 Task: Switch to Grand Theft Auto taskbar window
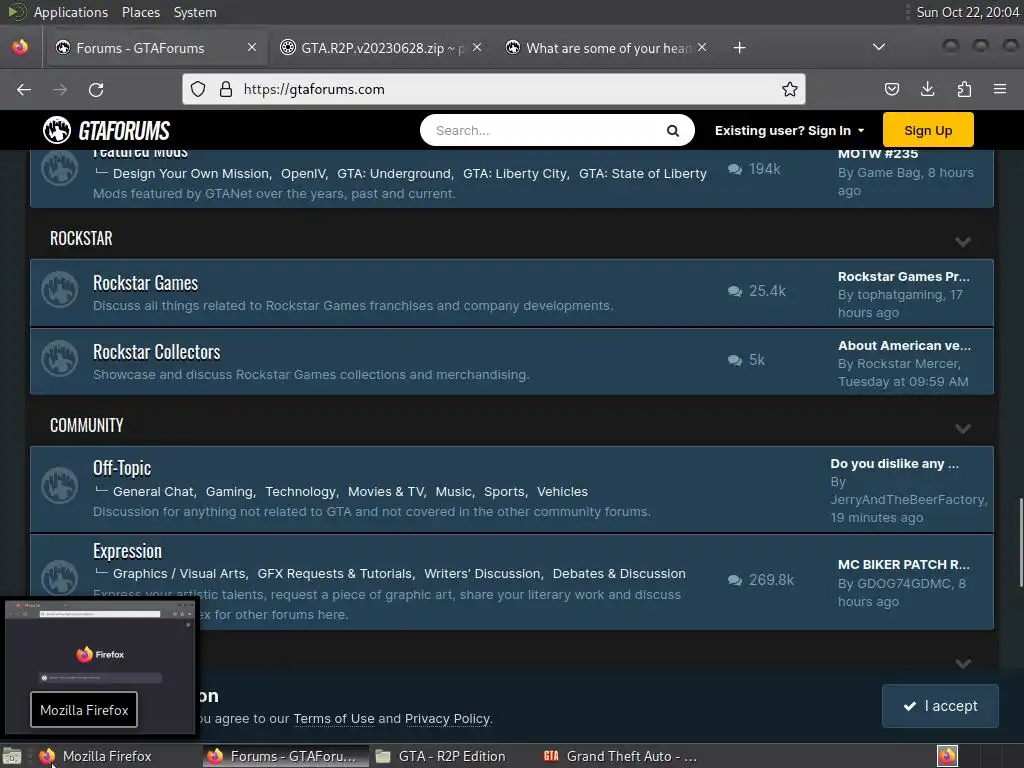620,756
